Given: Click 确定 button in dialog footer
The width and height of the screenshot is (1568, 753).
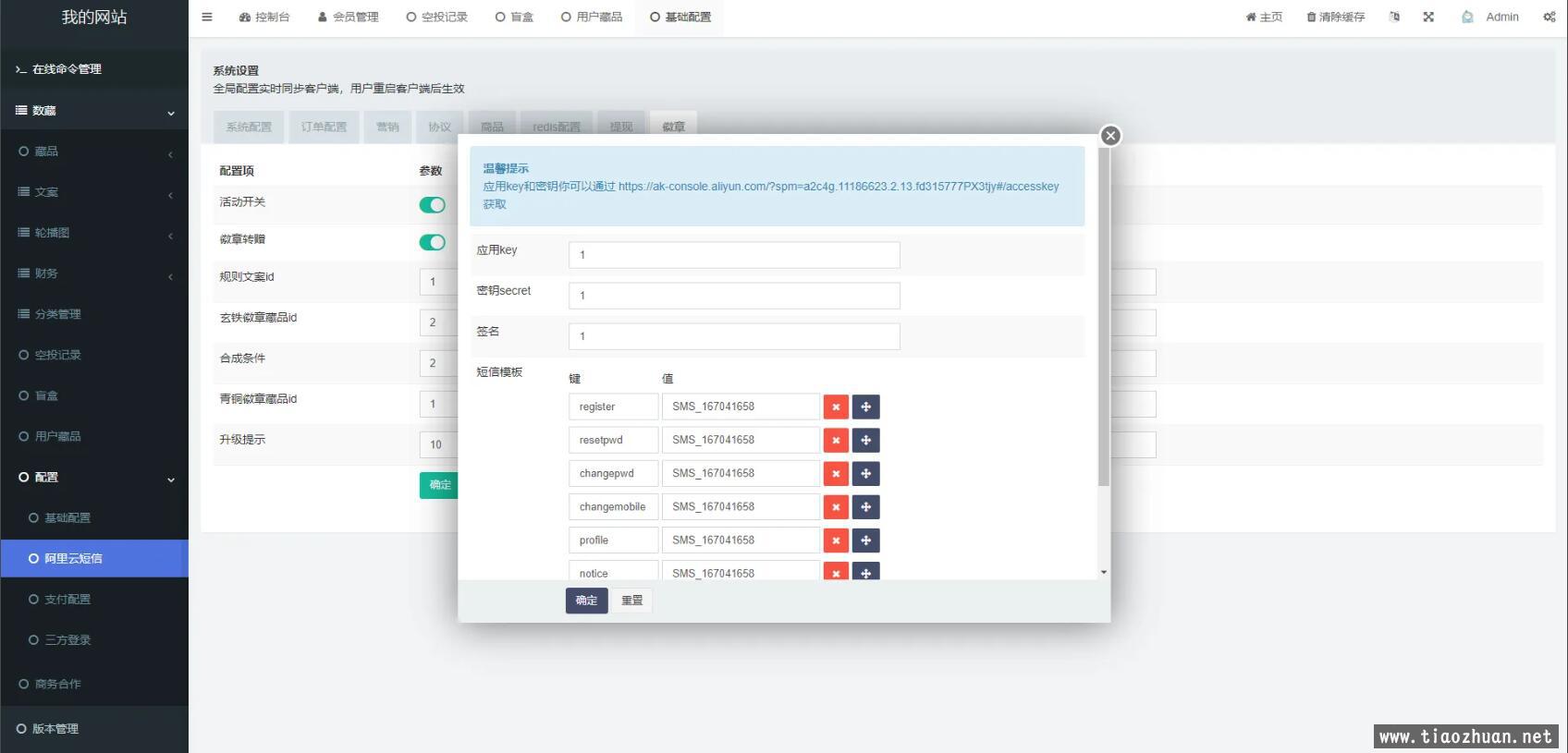Looking at the screenshot, I should pyautogui.click(x=586, y=601).
